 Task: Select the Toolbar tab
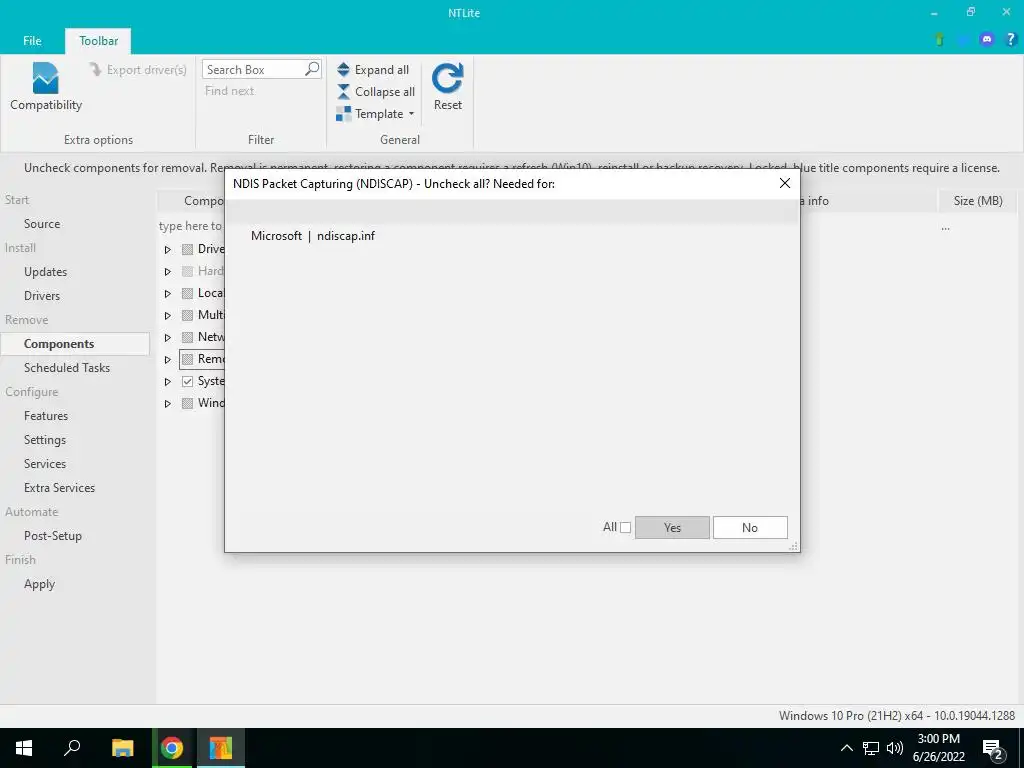coord(99,40)
